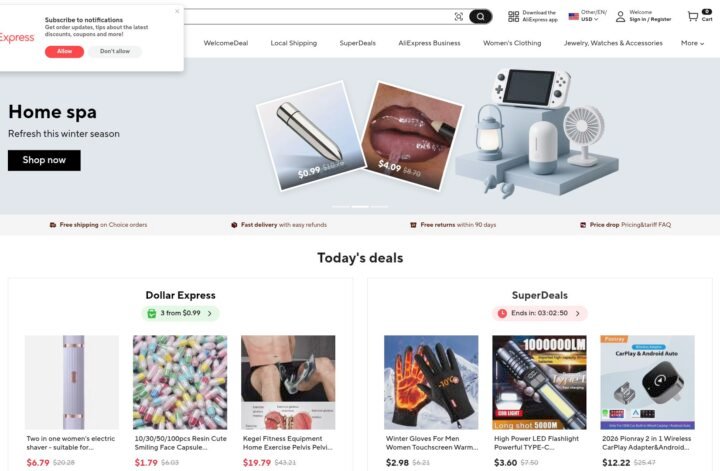Click the Free shipping truck icon
This screenshot has height=471, width=720.
pos(53,225)
